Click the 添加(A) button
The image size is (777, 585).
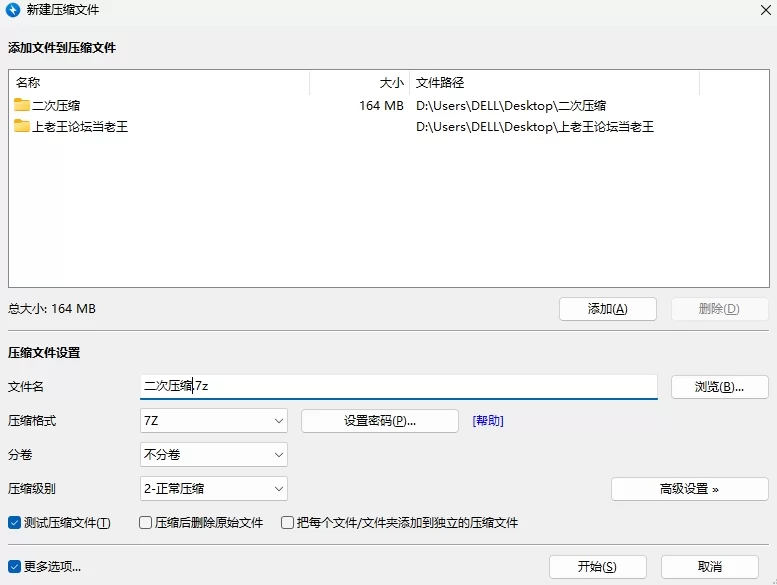tap(608, 309)
